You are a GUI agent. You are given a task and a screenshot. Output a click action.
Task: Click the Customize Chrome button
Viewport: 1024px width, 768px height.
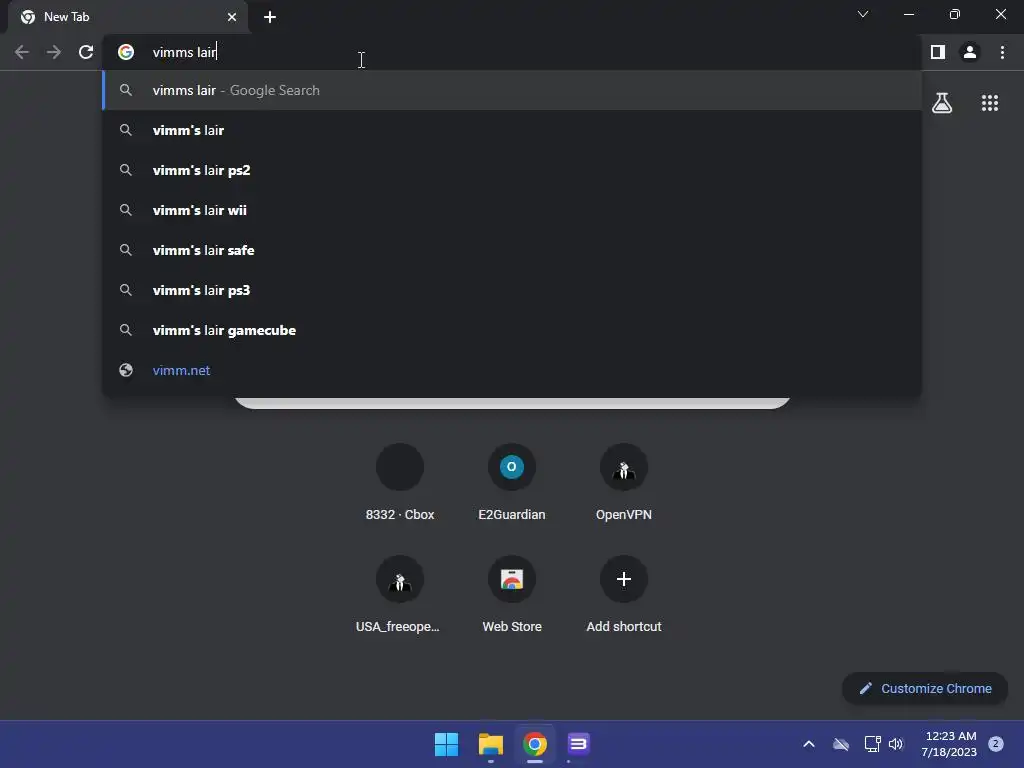click(925, 688)
